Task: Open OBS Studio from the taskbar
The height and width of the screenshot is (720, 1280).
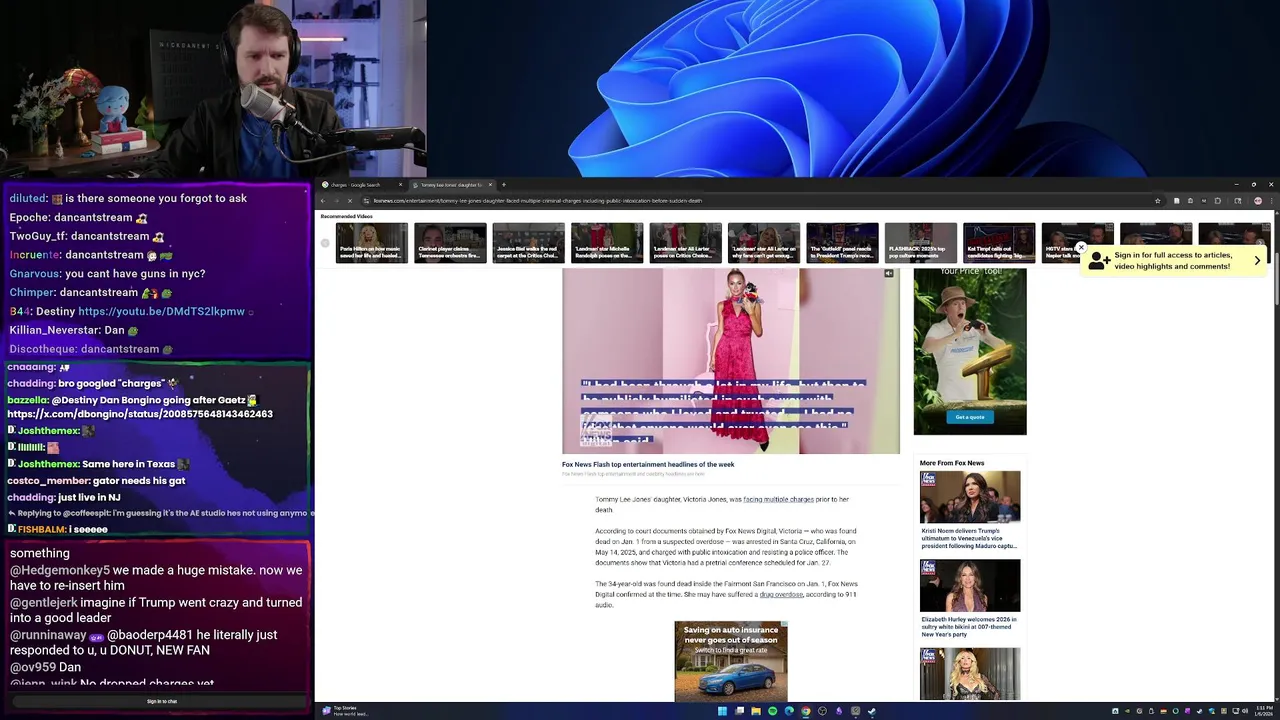Action: tap(822, 711)
